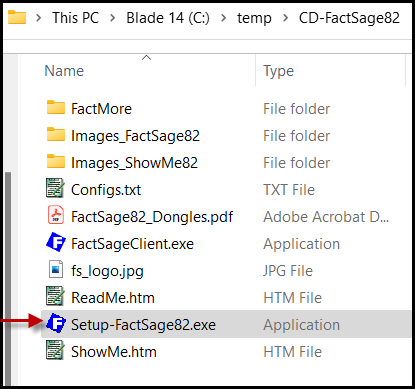This screenshot has width=415, height=389.
Task: Select the Images_ShowMe82 folder icon
Action: click(x=56, y=162)
